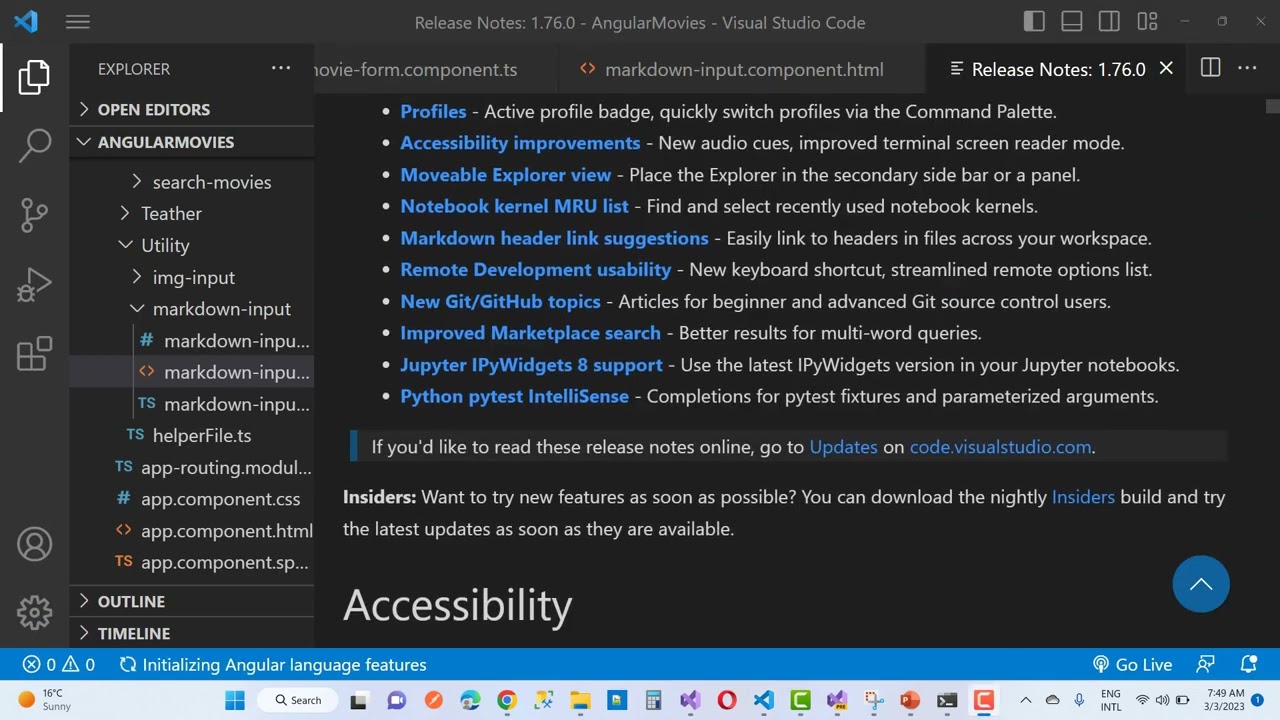Open the Accounts menu icon
This screenshot has width=1280, height=720.
click(x=34, y=544)
